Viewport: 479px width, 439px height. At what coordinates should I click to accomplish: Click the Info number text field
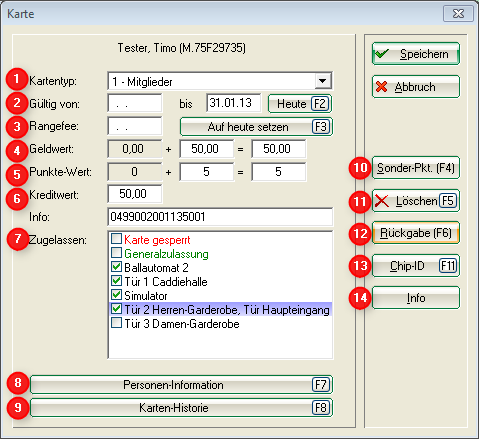tap(220, 217)
